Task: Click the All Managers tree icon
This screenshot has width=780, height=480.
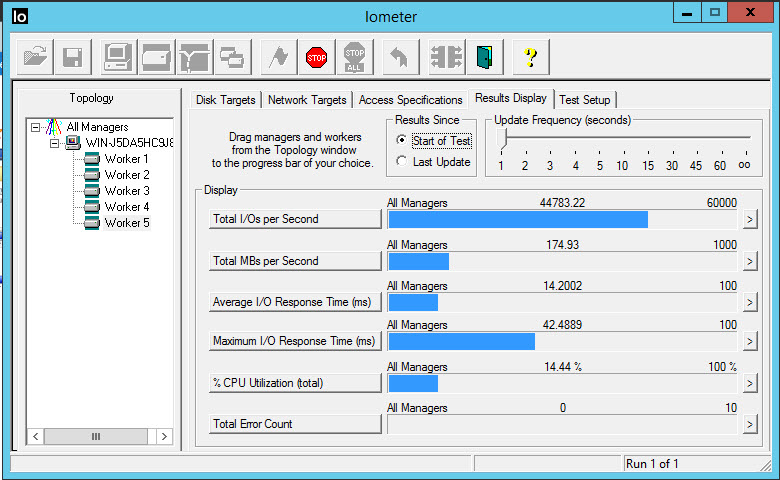Action: tap(54, 127)
